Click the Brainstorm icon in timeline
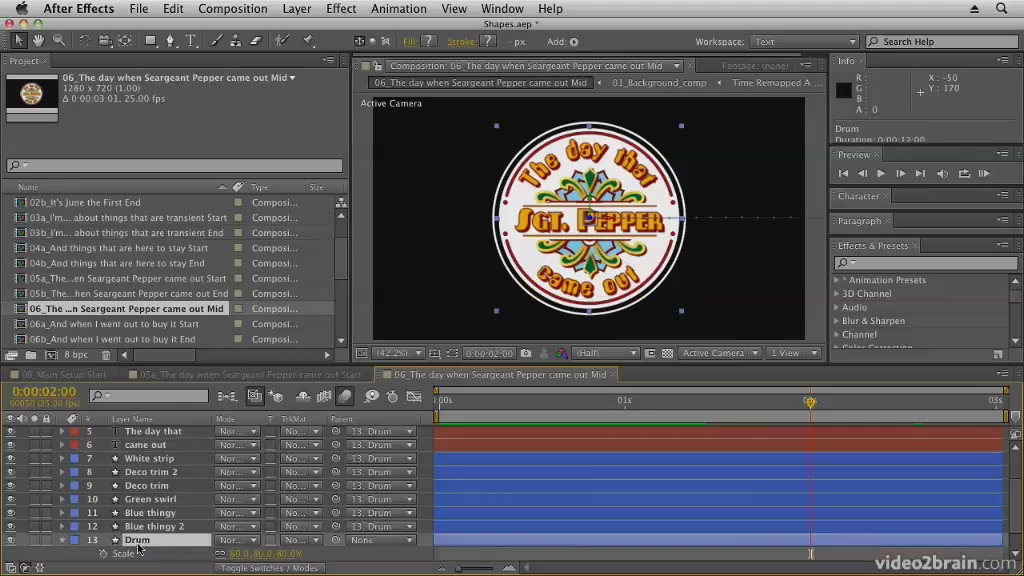The image size is (1024, 576). point(371,396)
